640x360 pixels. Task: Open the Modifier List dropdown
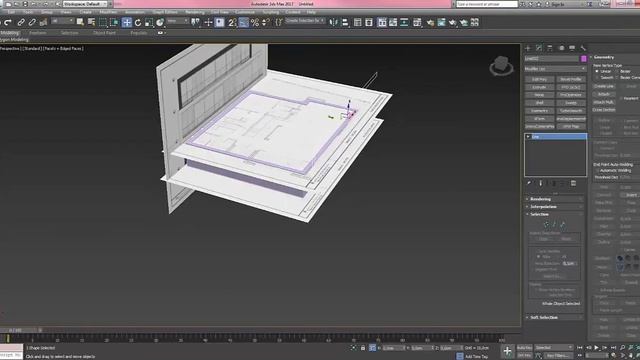555,69
